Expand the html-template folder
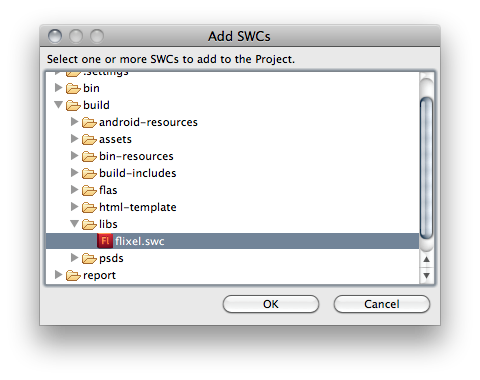This screenshot has height=380, width=480. click(x=74, y=207)
